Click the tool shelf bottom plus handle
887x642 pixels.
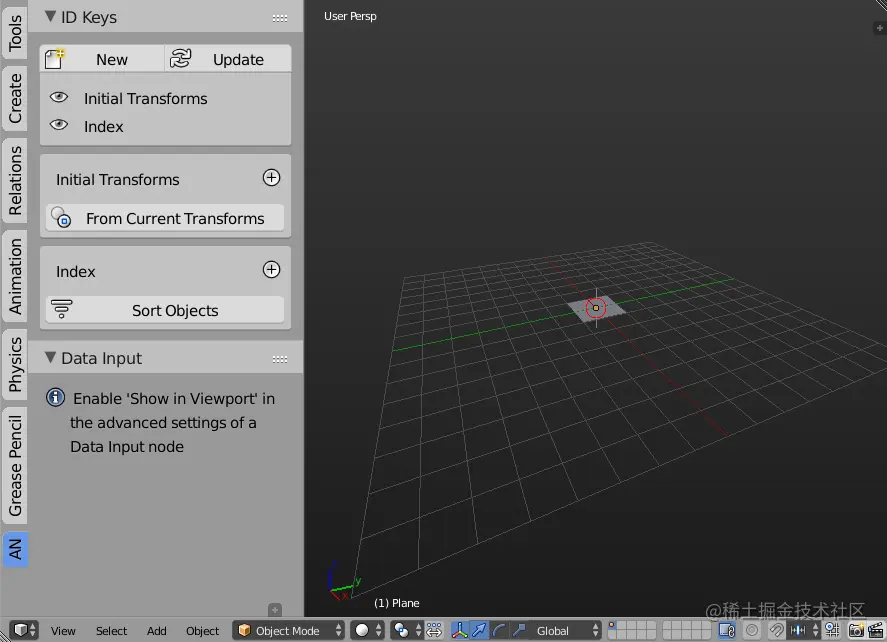tap(275, 610)
